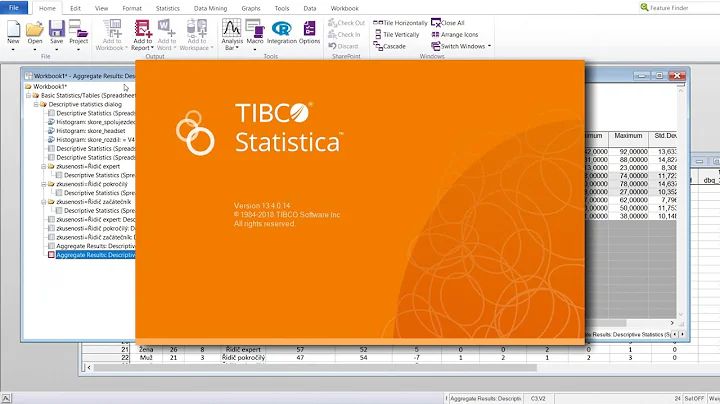Click the Macro icon

coord(255,28)
